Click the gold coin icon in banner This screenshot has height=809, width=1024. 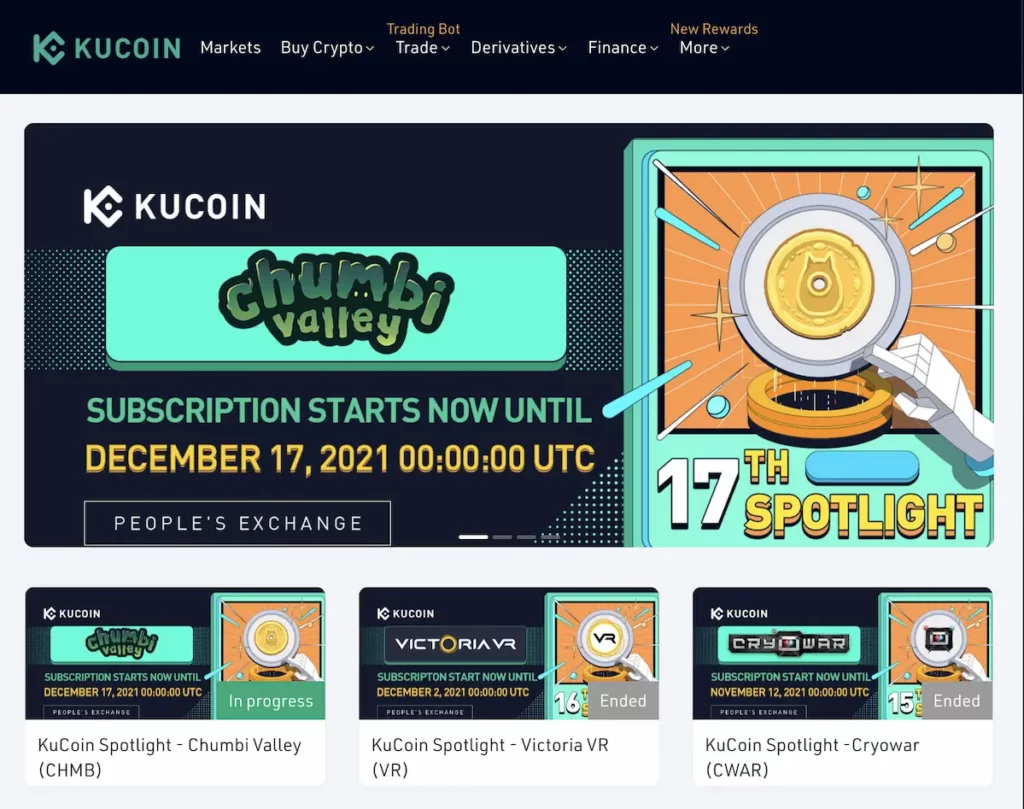[x=819, y=283]
